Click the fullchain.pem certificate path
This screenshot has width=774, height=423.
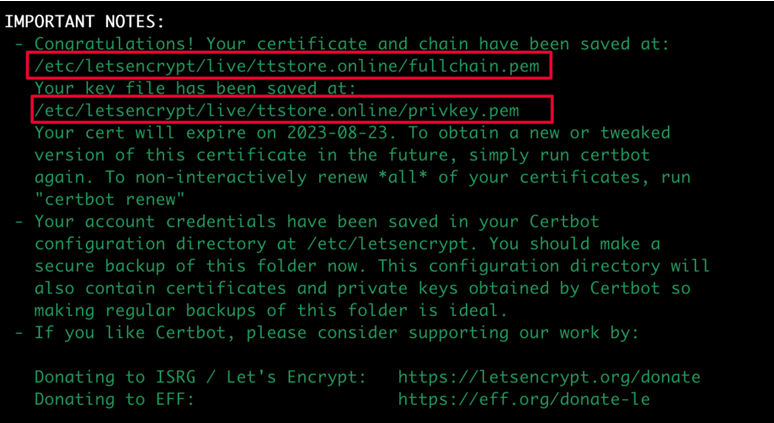tap(290, 66)
